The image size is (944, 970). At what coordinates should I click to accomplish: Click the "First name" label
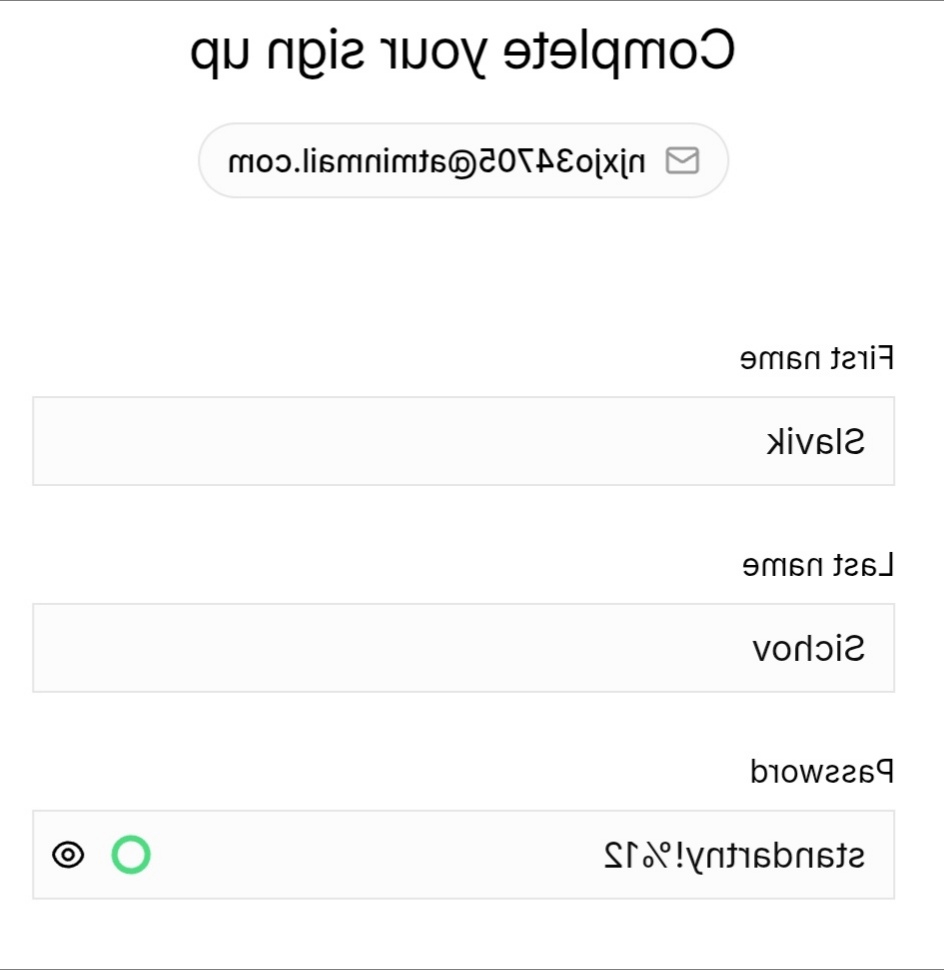(x=816, y=359)
